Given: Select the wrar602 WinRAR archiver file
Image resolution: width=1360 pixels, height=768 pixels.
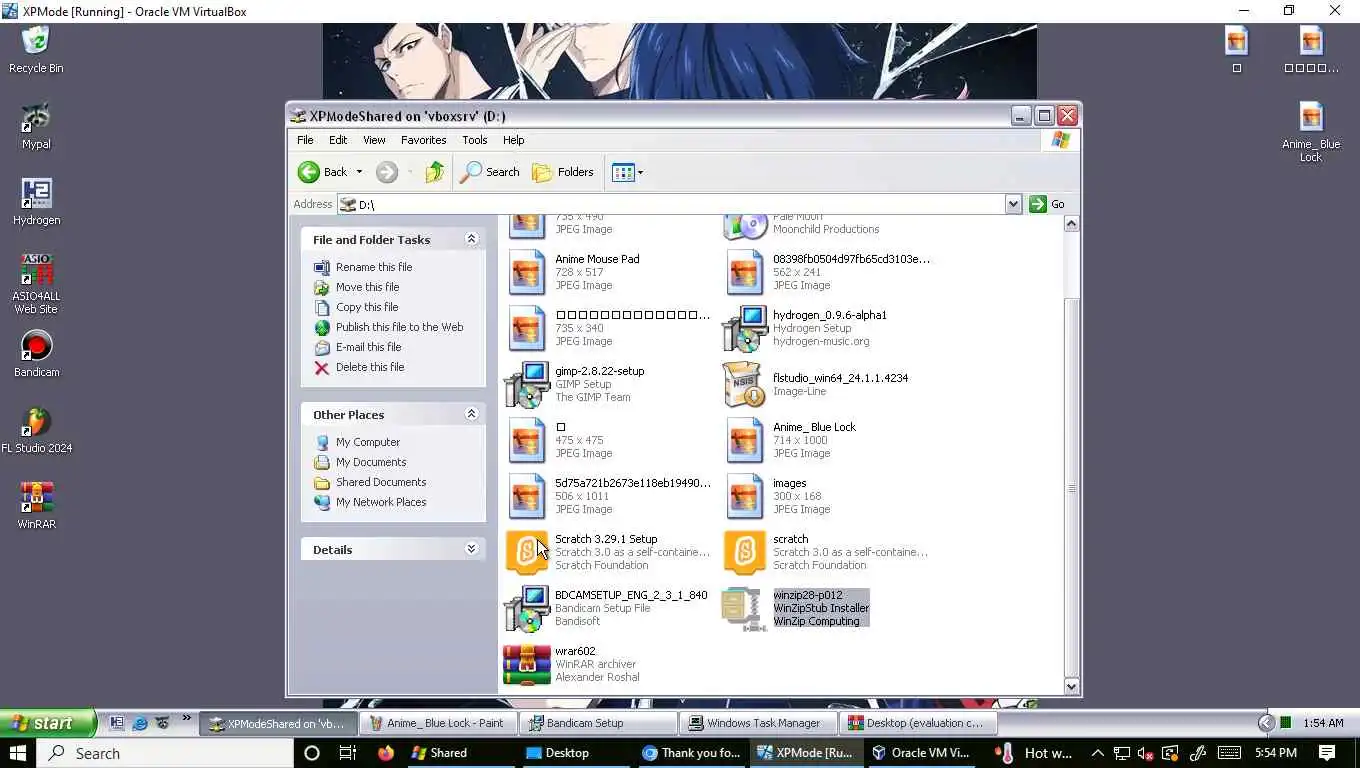Looking at the screenshot, I should (572, 664).
